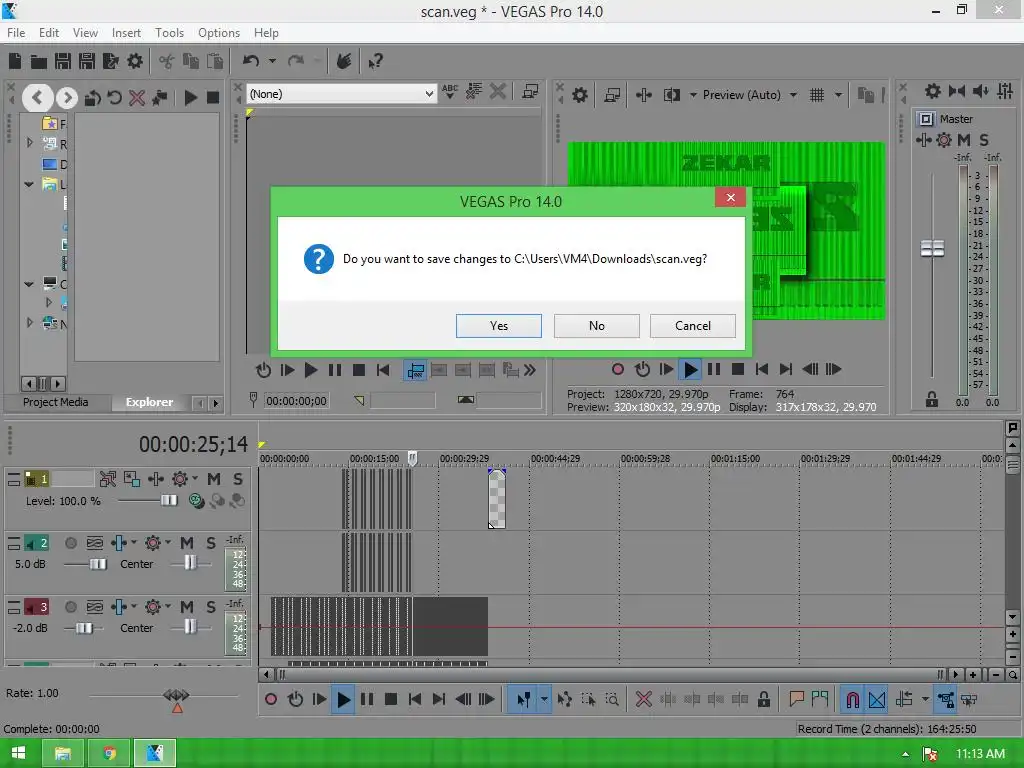The image size is (1024, 768).
Task: Open the Normal Edit Tool dropdown arrow
Action: [543, 699]
